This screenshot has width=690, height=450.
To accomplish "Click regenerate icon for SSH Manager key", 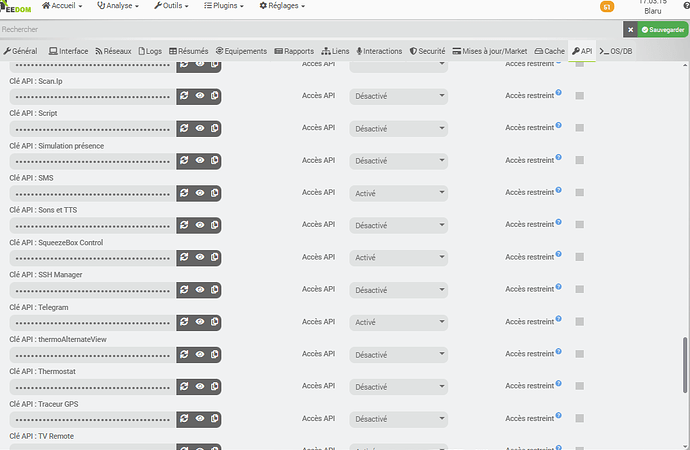I will point(184,290).
